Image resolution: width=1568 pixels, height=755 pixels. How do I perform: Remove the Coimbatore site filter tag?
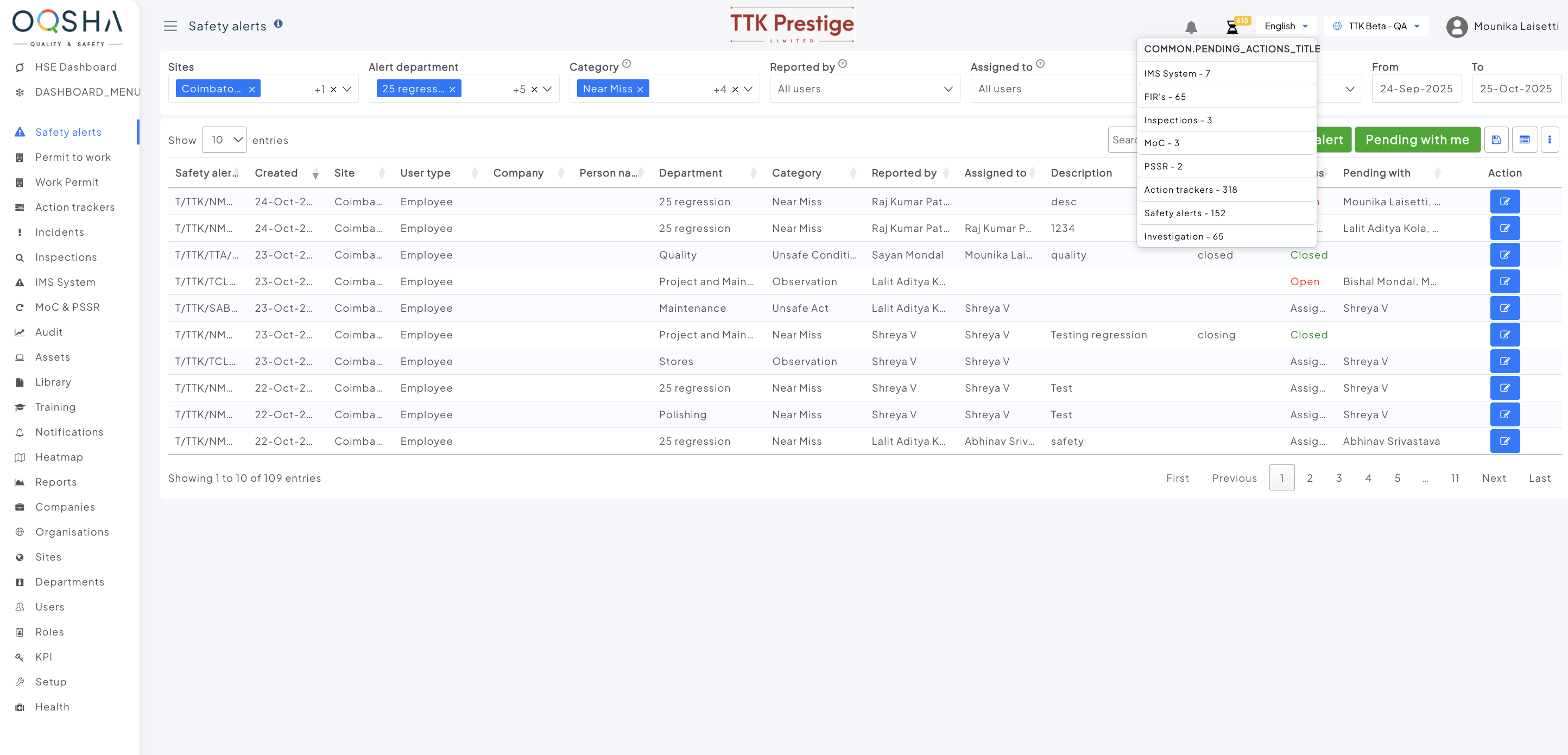point(251,90)
